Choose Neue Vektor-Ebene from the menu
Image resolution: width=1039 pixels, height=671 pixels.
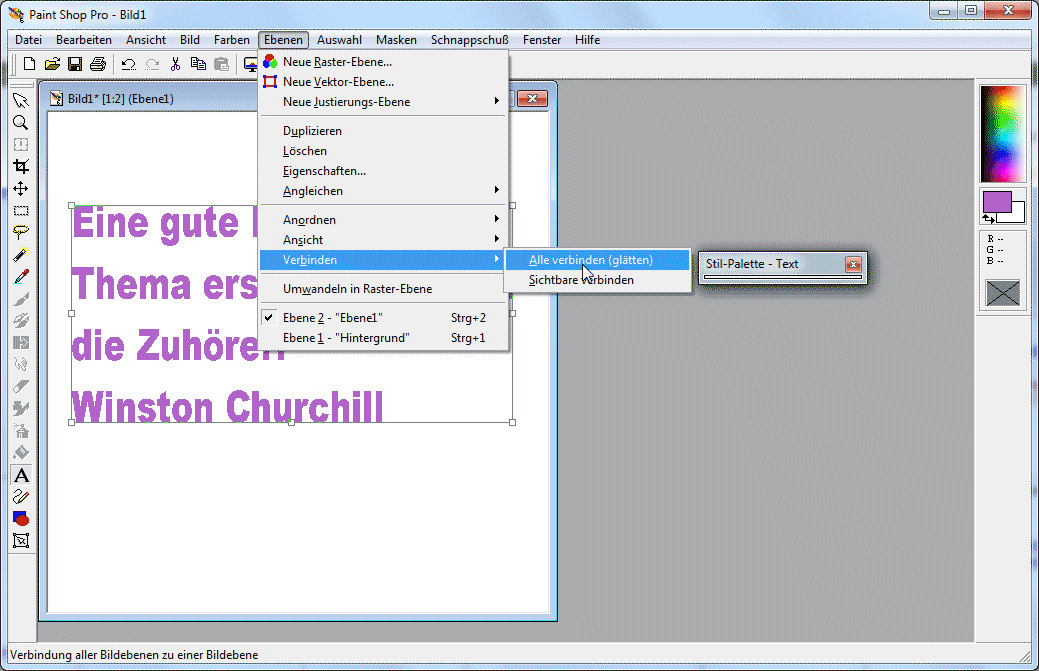click(383, 81)
